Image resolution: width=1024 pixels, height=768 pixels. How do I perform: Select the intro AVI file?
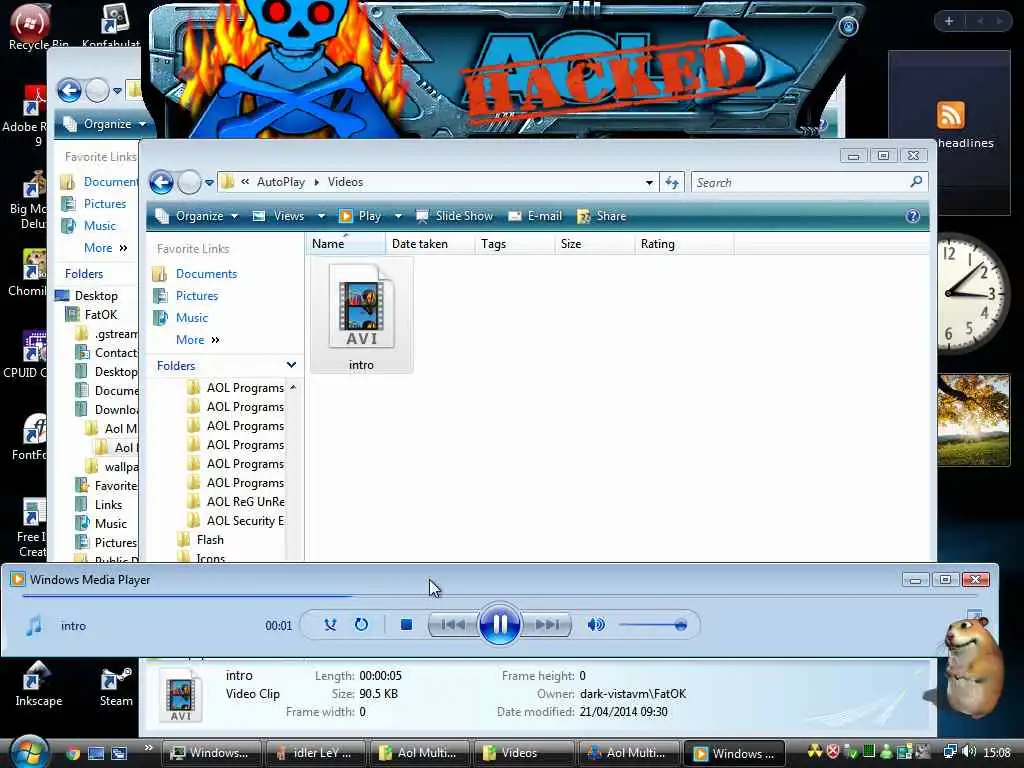[x=361, y=316]
